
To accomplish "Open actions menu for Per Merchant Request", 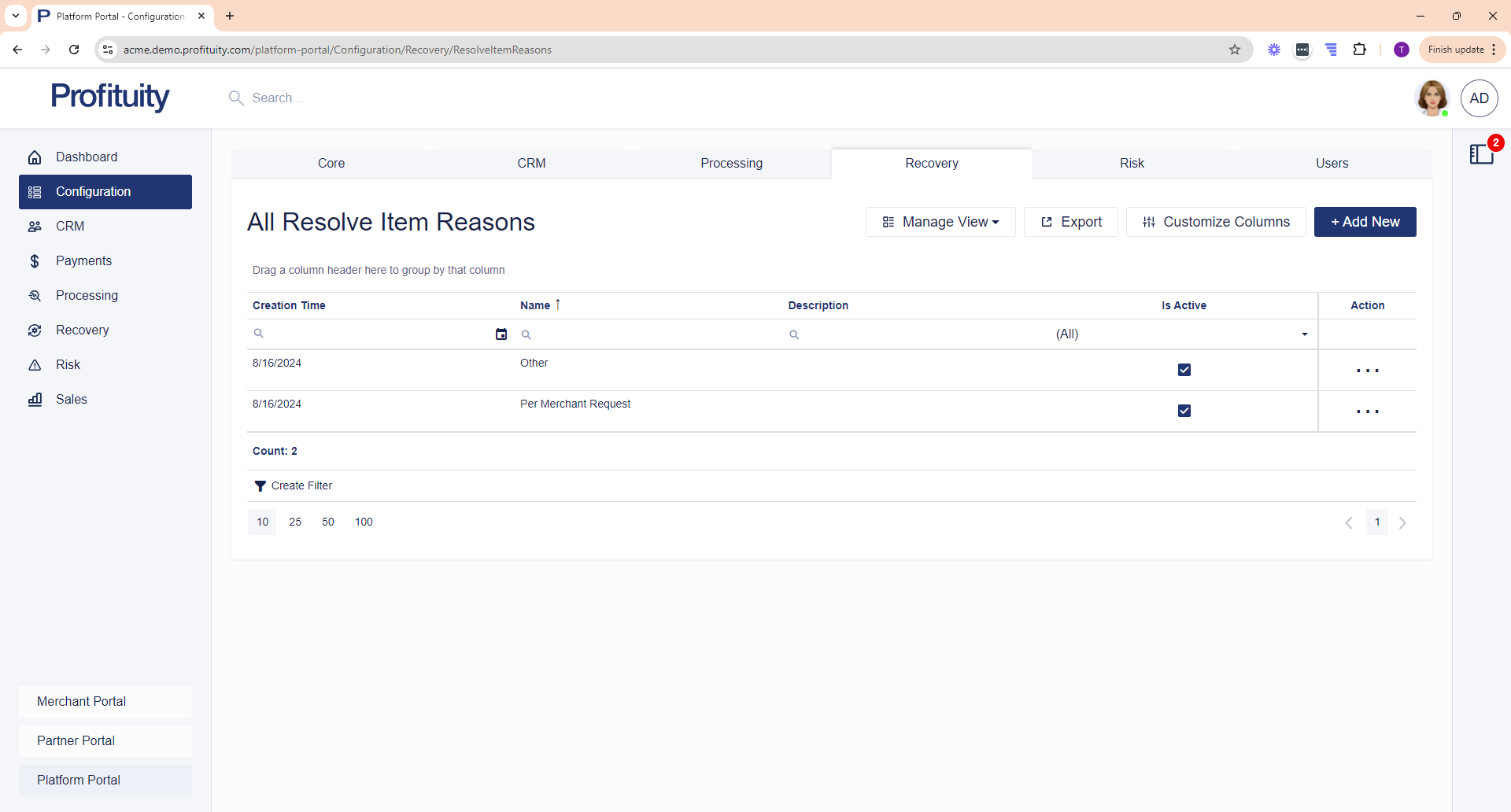I will point(1367,412).
